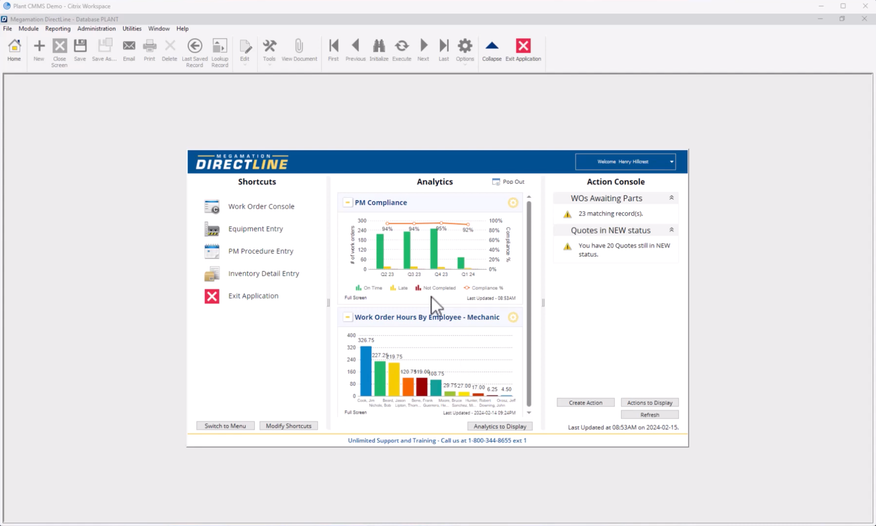Click the Home toolbar icon
Screen dimensions: 876x526
pos(14,48)
